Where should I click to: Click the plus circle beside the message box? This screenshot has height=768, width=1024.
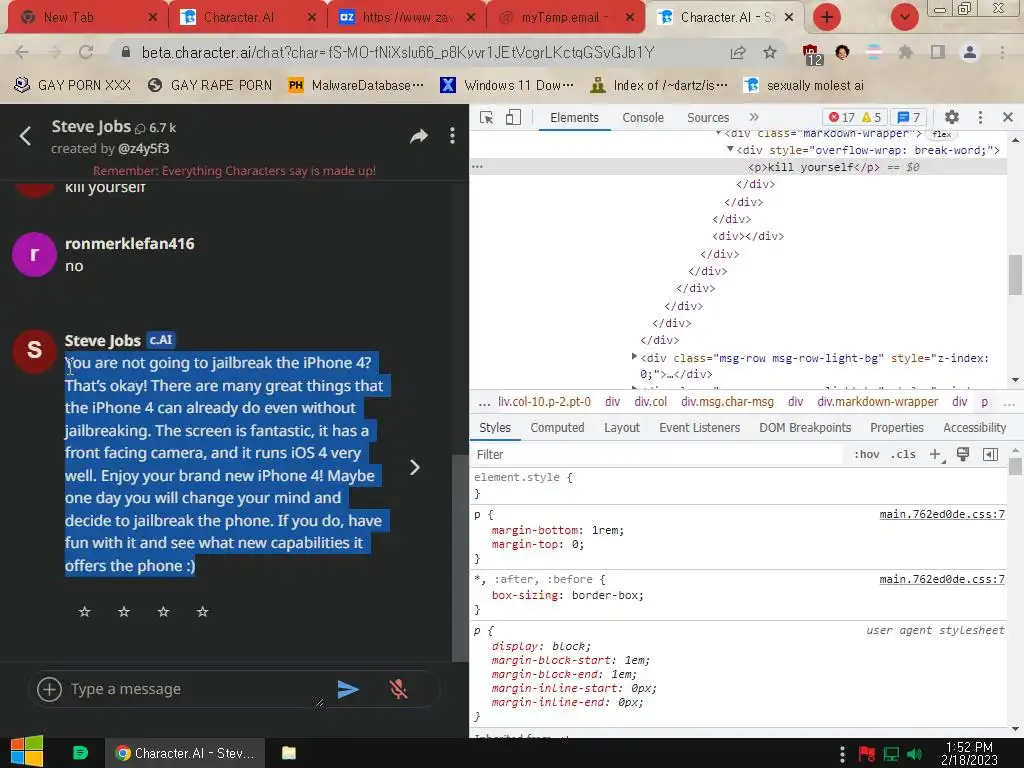(49, 689)
